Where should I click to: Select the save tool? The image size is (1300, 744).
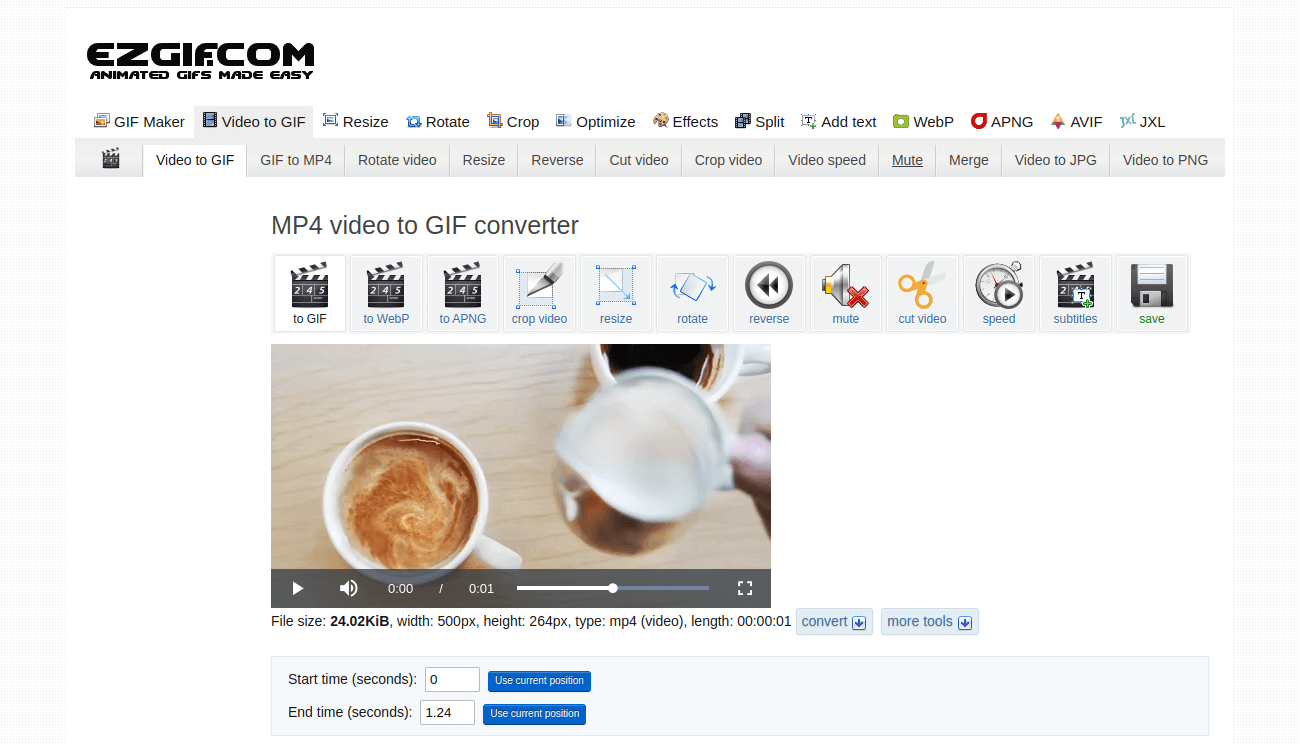pos(1151,293)
